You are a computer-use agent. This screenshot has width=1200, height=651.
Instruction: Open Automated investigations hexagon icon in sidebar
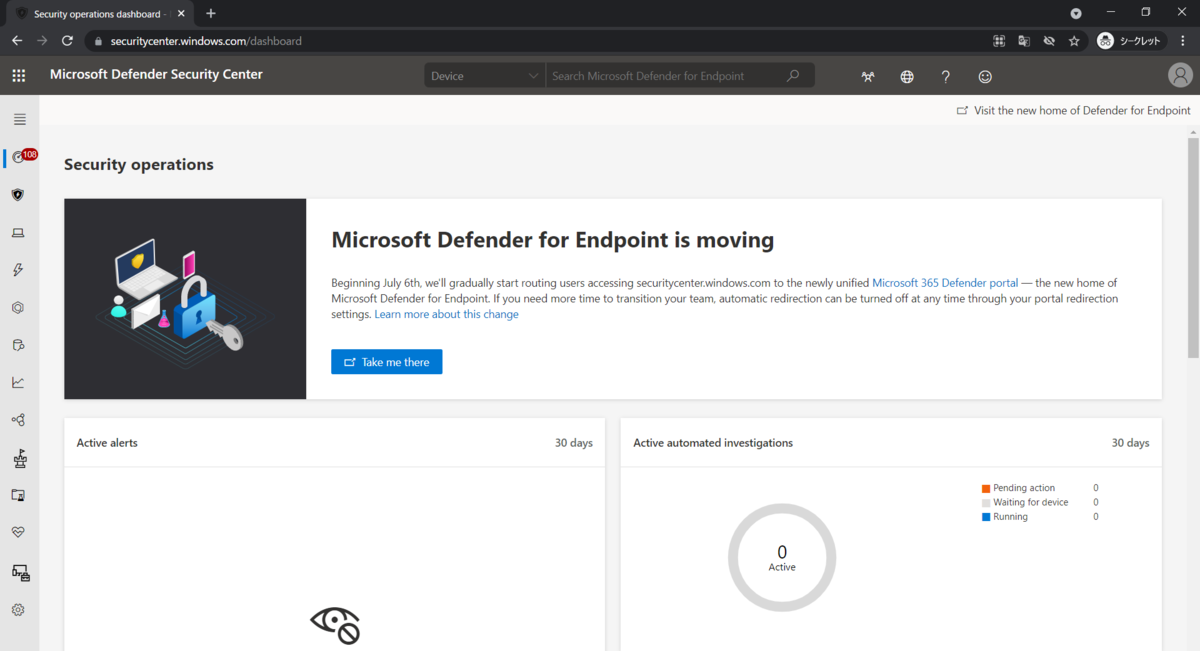pos(18,308)
